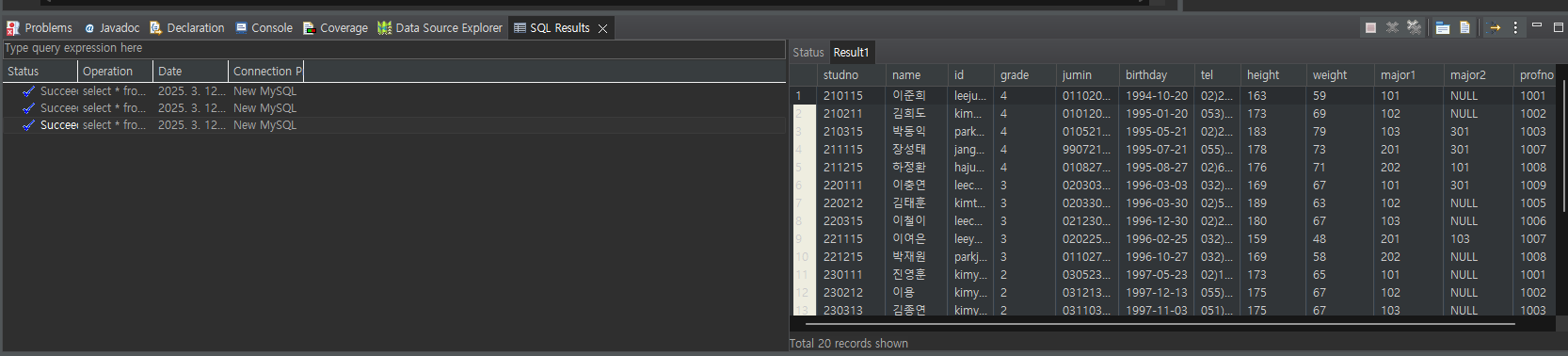Switch to Data Source Explorer tab
The height and width of the screenshot is (356, 1568).
[x=440, y=28]
